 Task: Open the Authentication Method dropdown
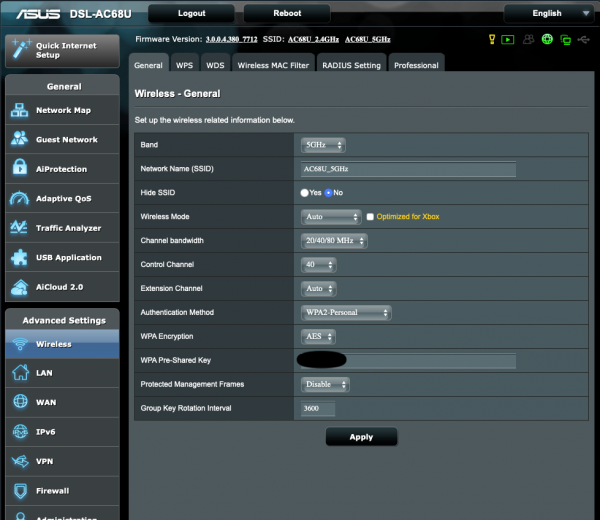click(346, 313)
